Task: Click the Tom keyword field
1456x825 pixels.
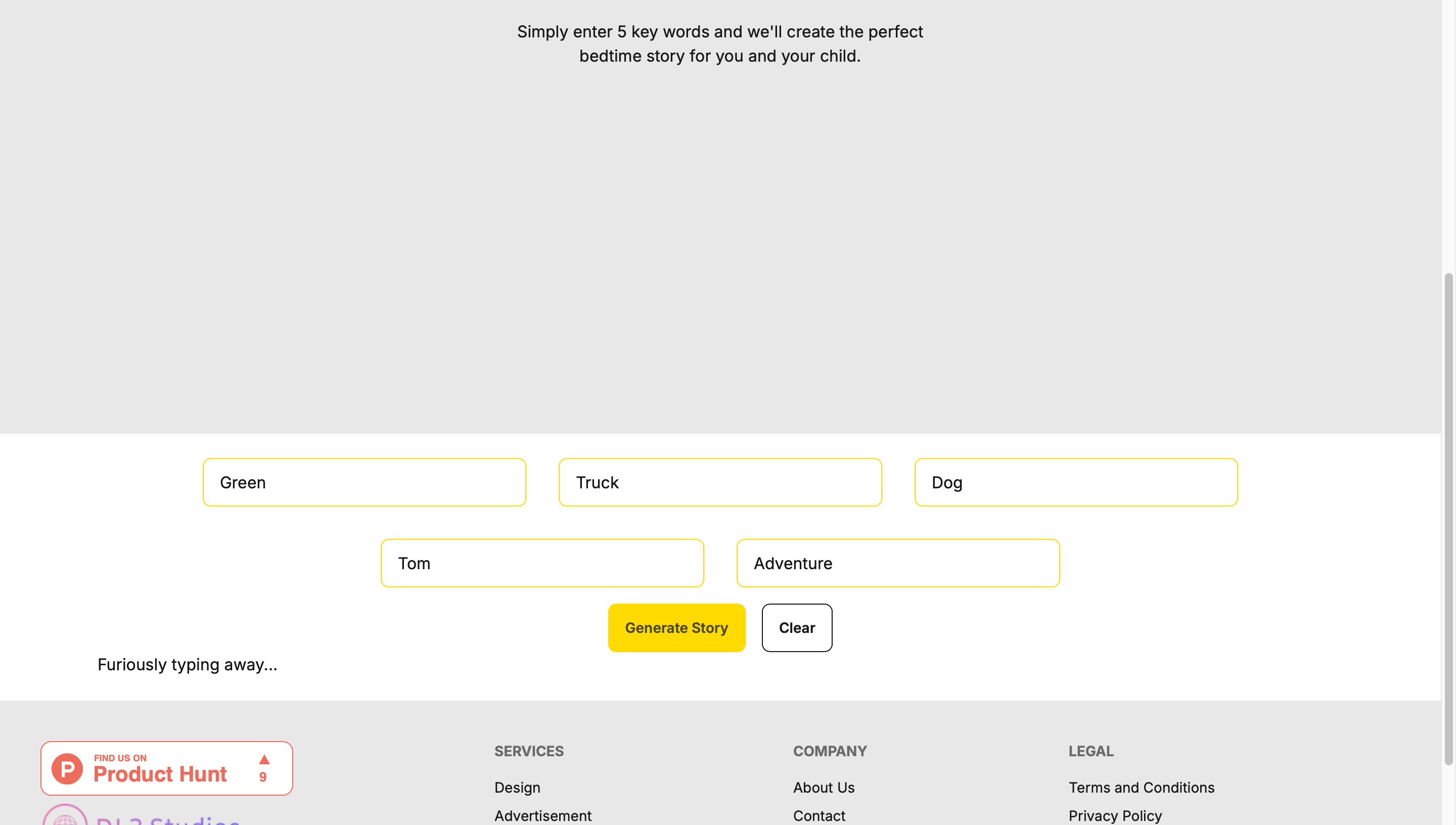Action: click(x=541, y=563)
